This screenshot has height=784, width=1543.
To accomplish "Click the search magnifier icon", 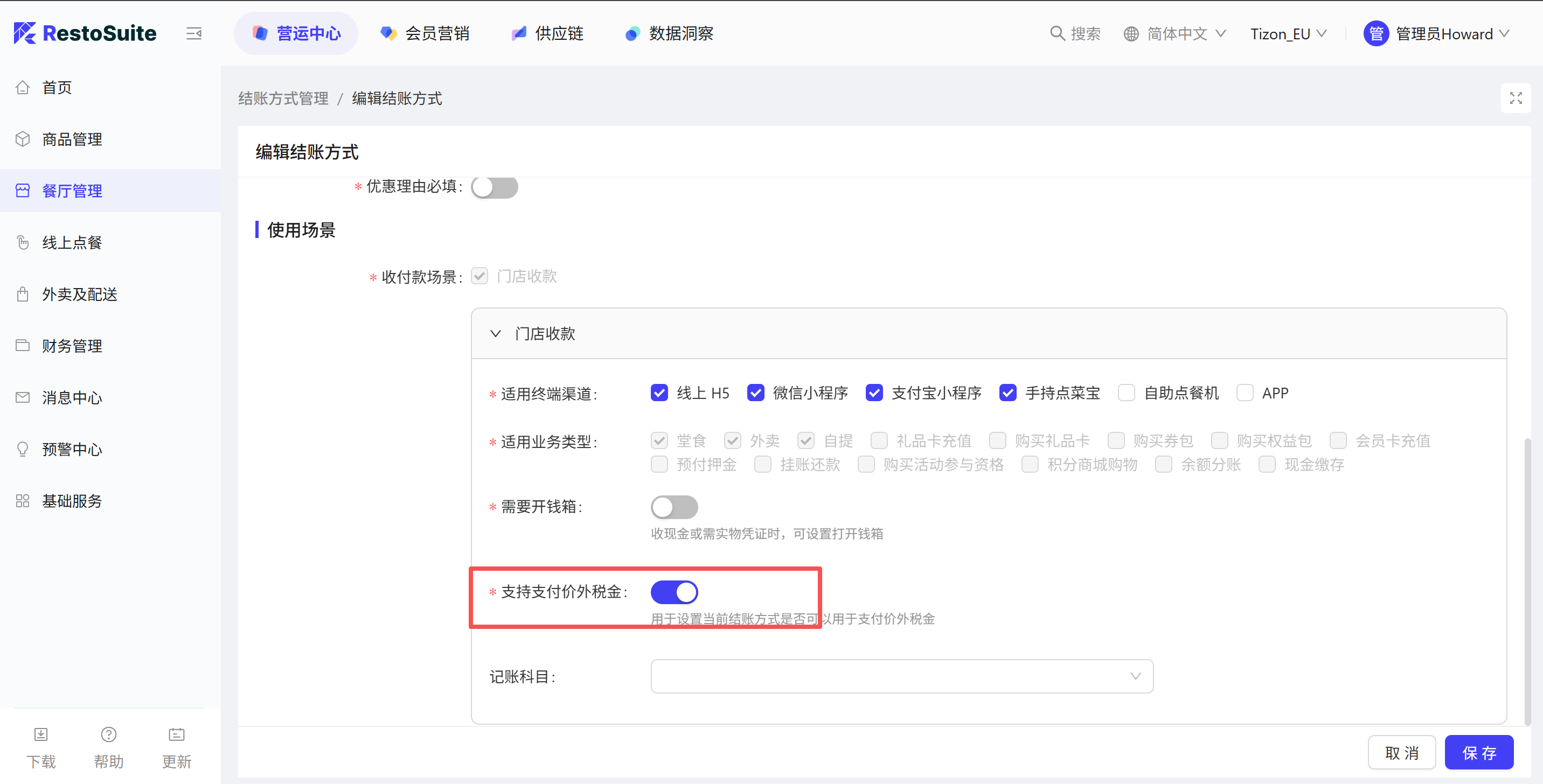I will pos(1057,33).
